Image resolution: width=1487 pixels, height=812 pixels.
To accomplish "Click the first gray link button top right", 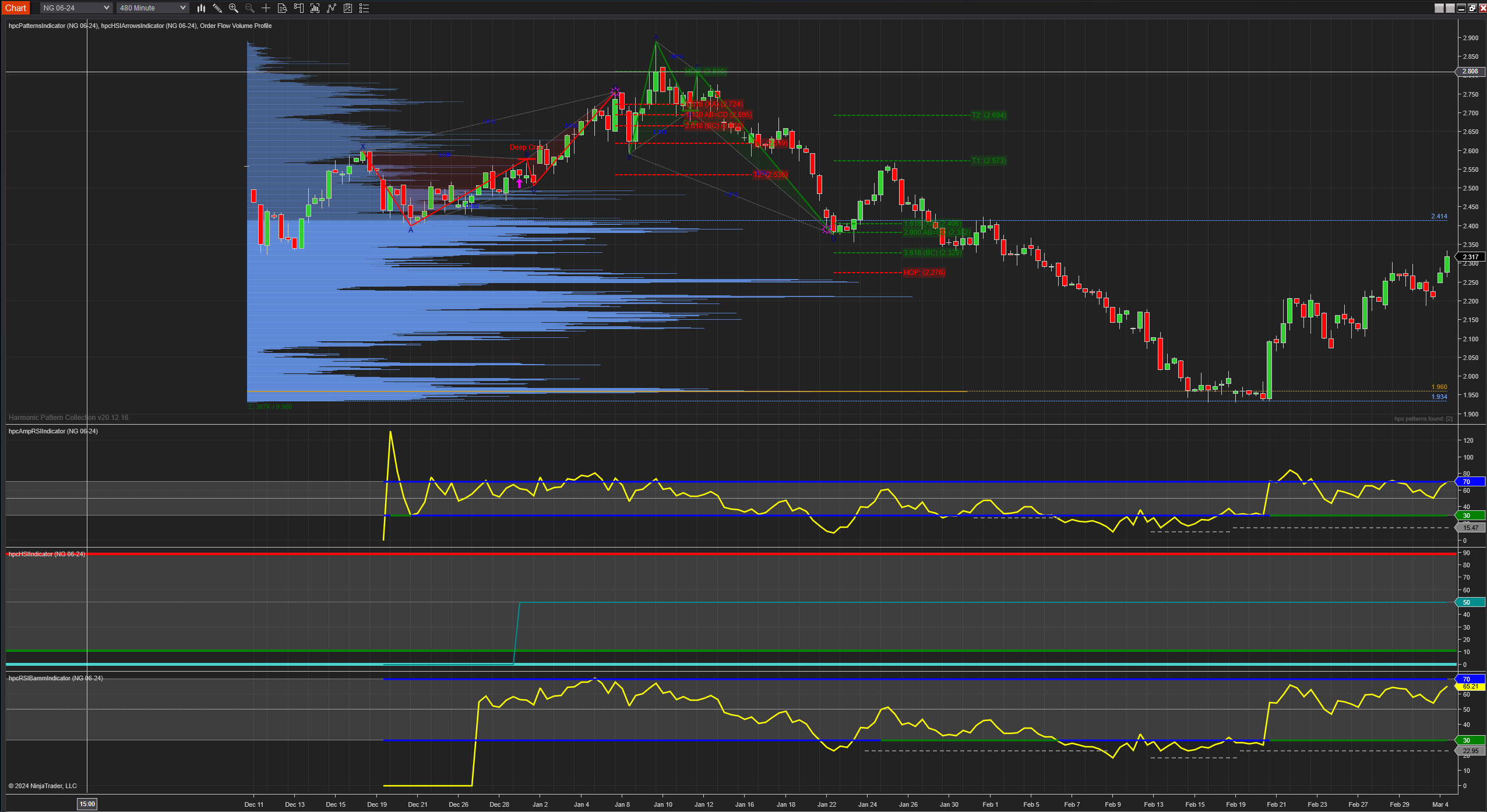I will coord(1439,8).
